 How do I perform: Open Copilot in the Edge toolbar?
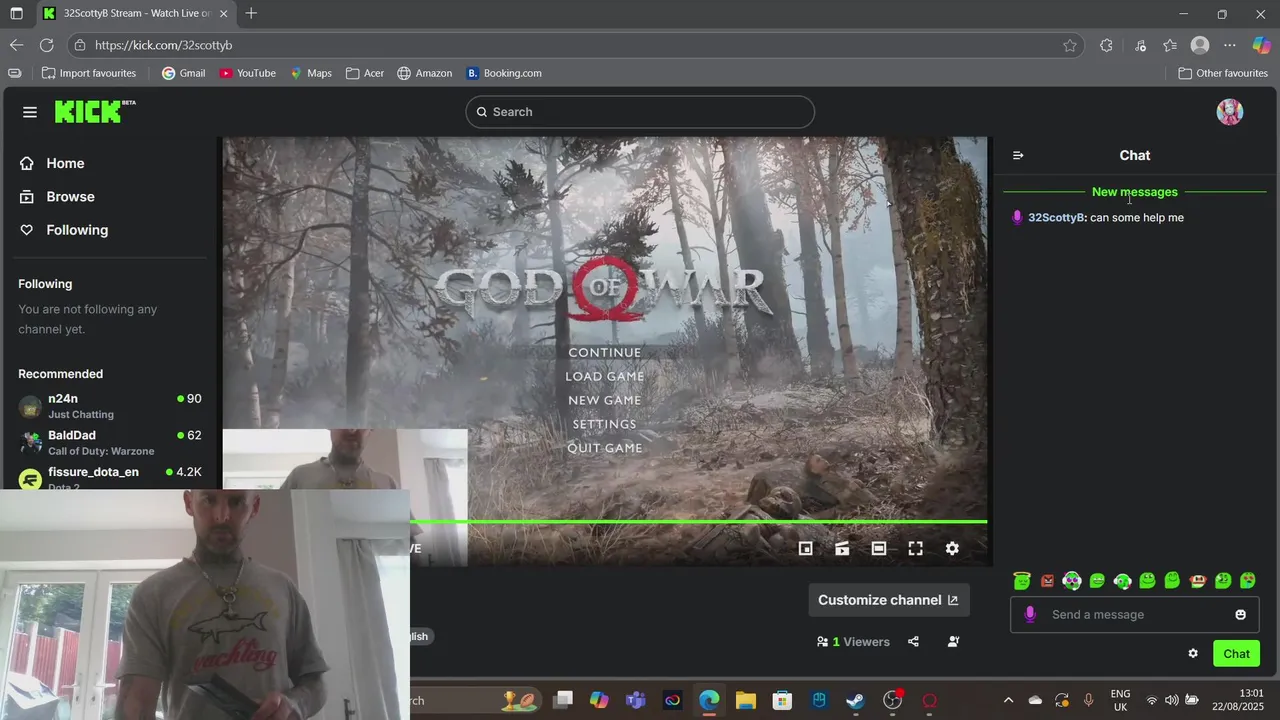1261,45
